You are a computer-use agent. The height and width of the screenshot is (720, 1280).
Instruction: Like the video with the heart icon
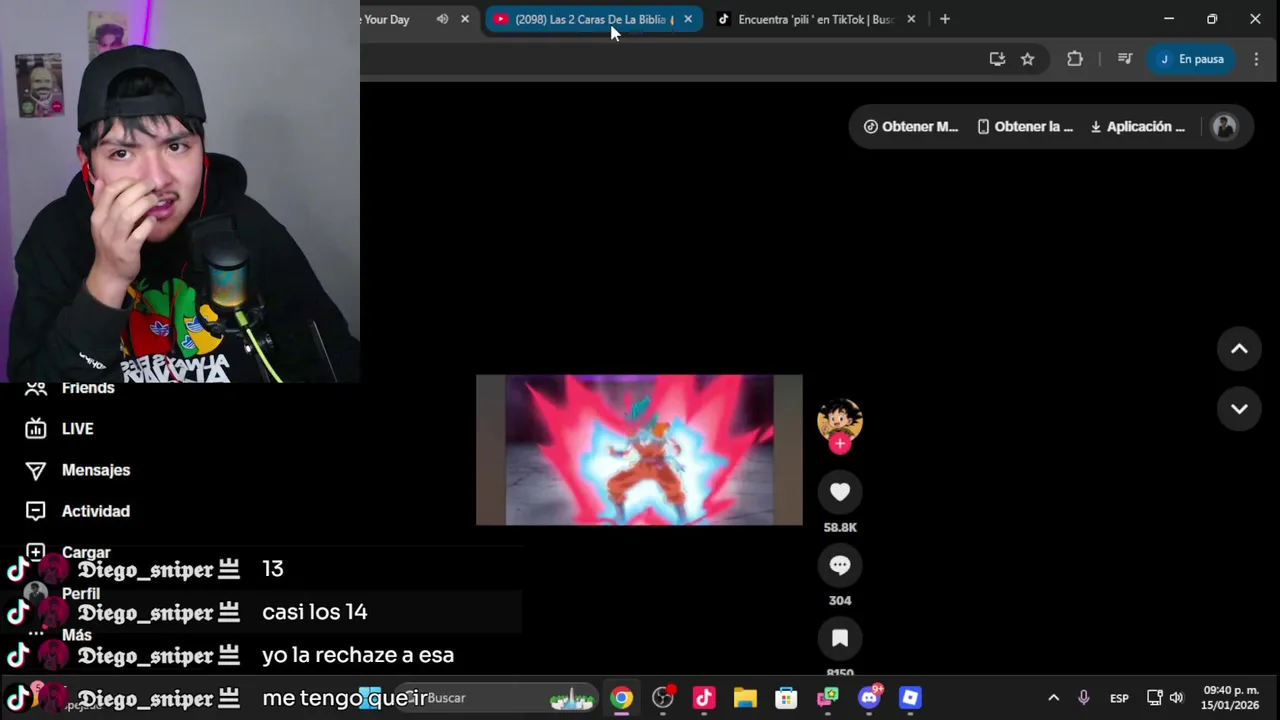tap(840, 492)
